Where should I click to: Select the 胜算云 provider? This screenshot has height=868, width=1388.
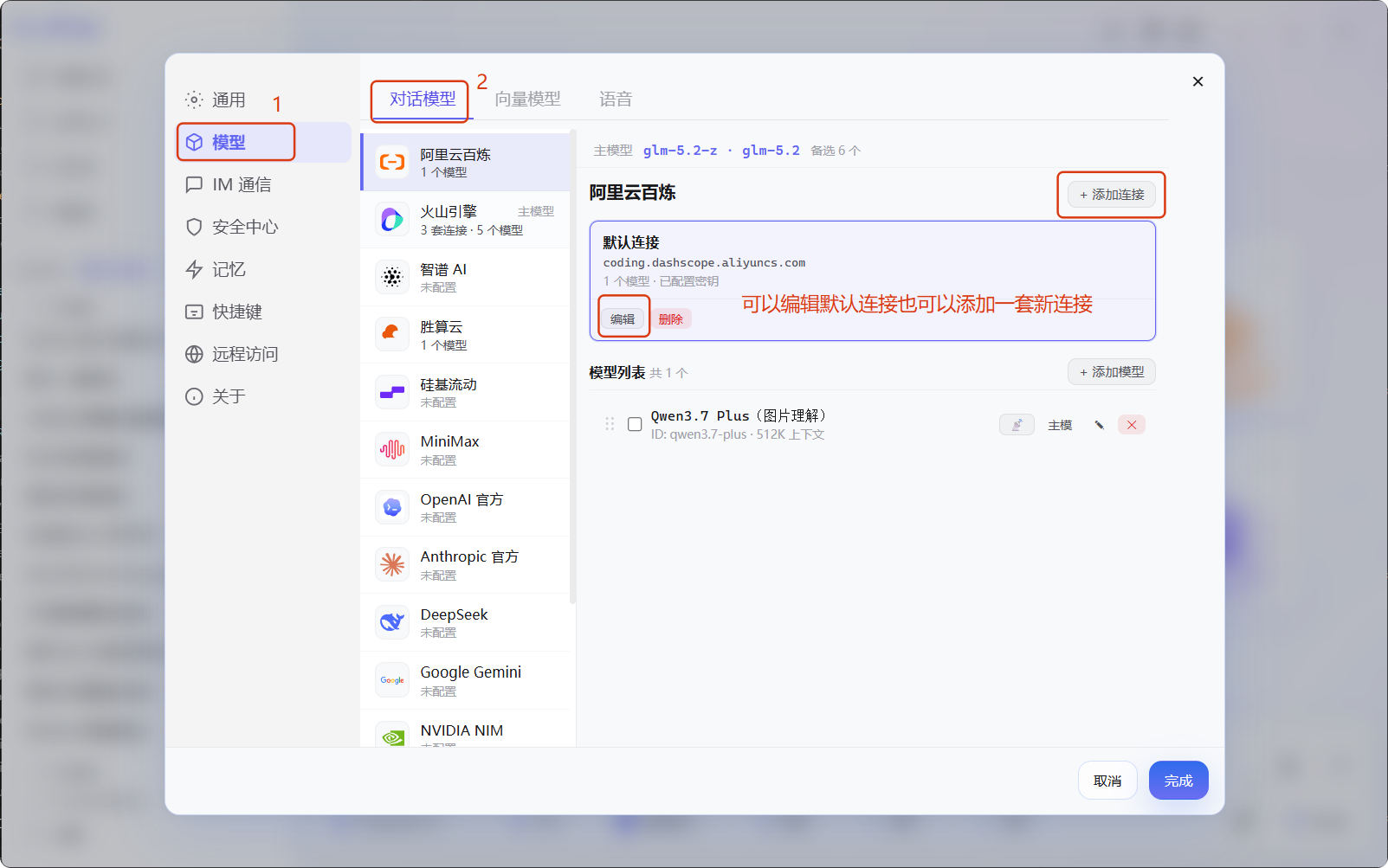465,335
